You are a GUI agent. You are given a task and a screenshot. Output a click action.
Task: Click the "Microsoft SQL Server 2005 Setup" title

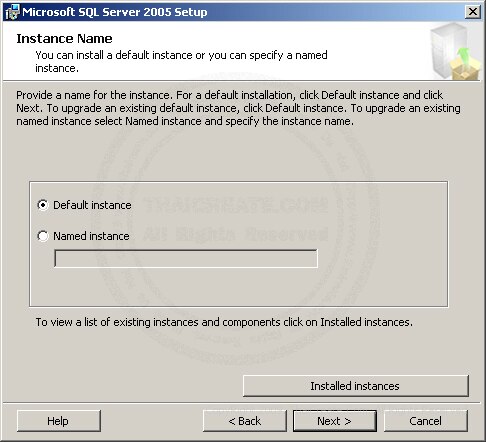(115, 12)
